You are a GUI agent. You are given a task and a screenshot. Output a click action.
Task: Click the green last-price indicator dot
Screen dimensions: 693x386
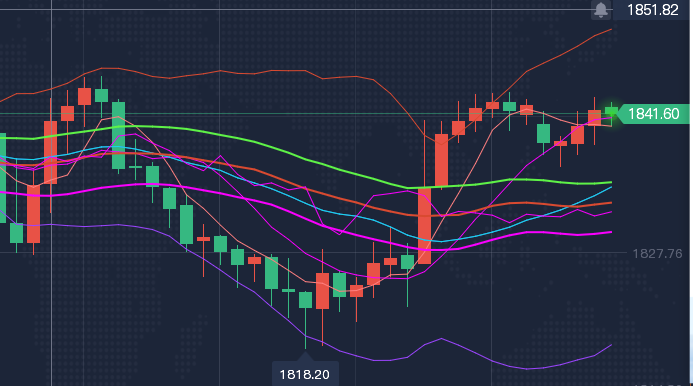[x=611, y=111]
